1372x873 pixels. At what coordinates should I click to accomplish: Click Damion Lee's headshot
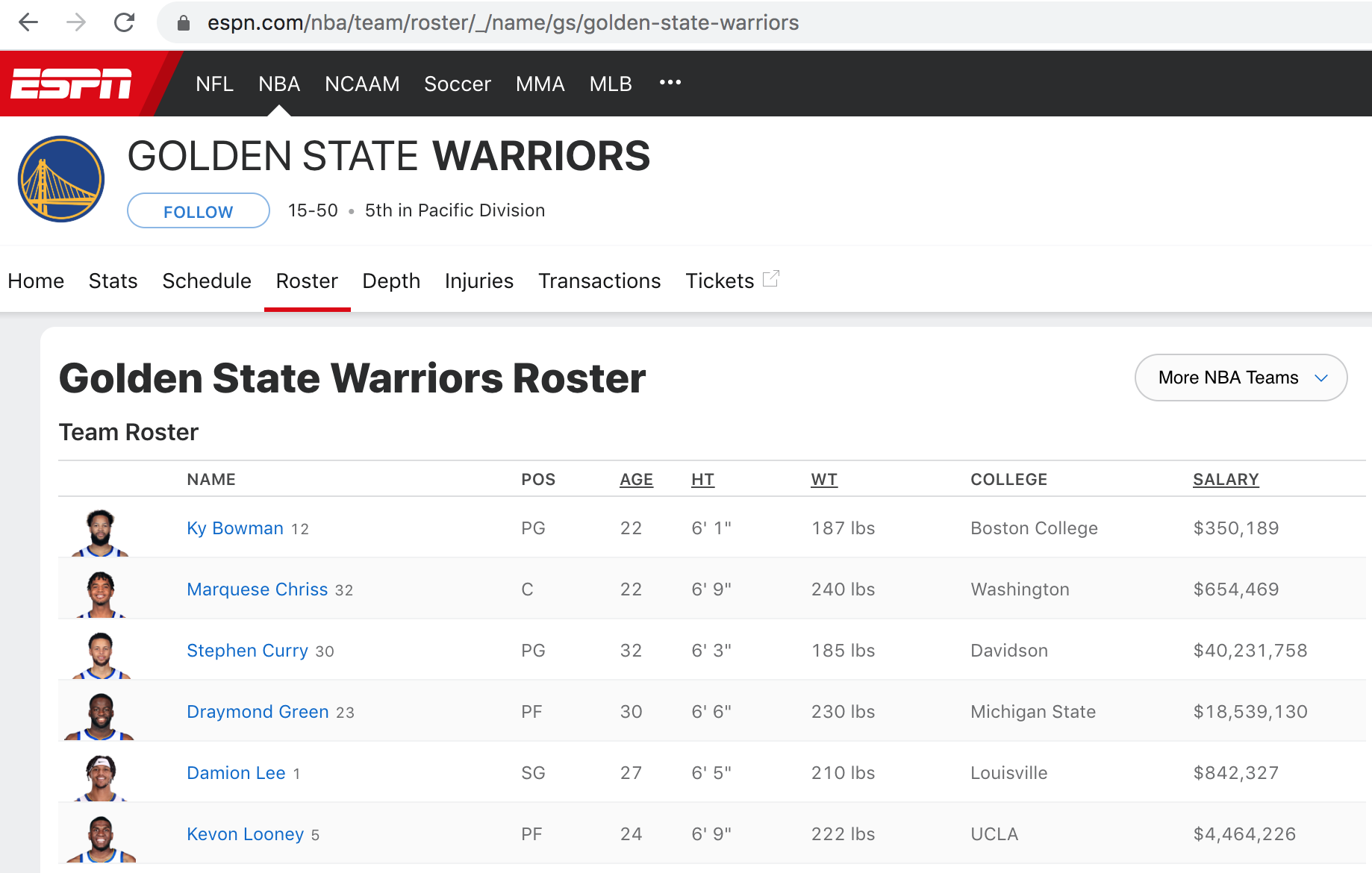coord(101,777)
